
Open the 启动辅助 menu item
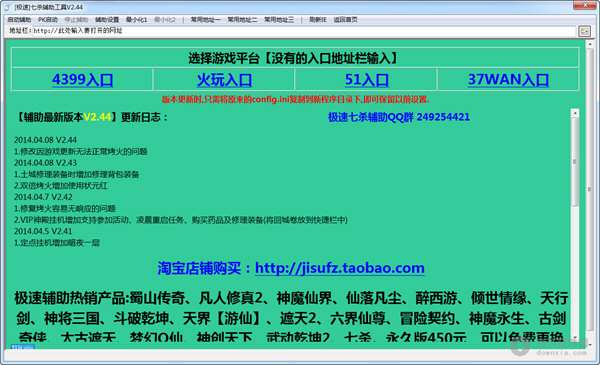point(19,20)
